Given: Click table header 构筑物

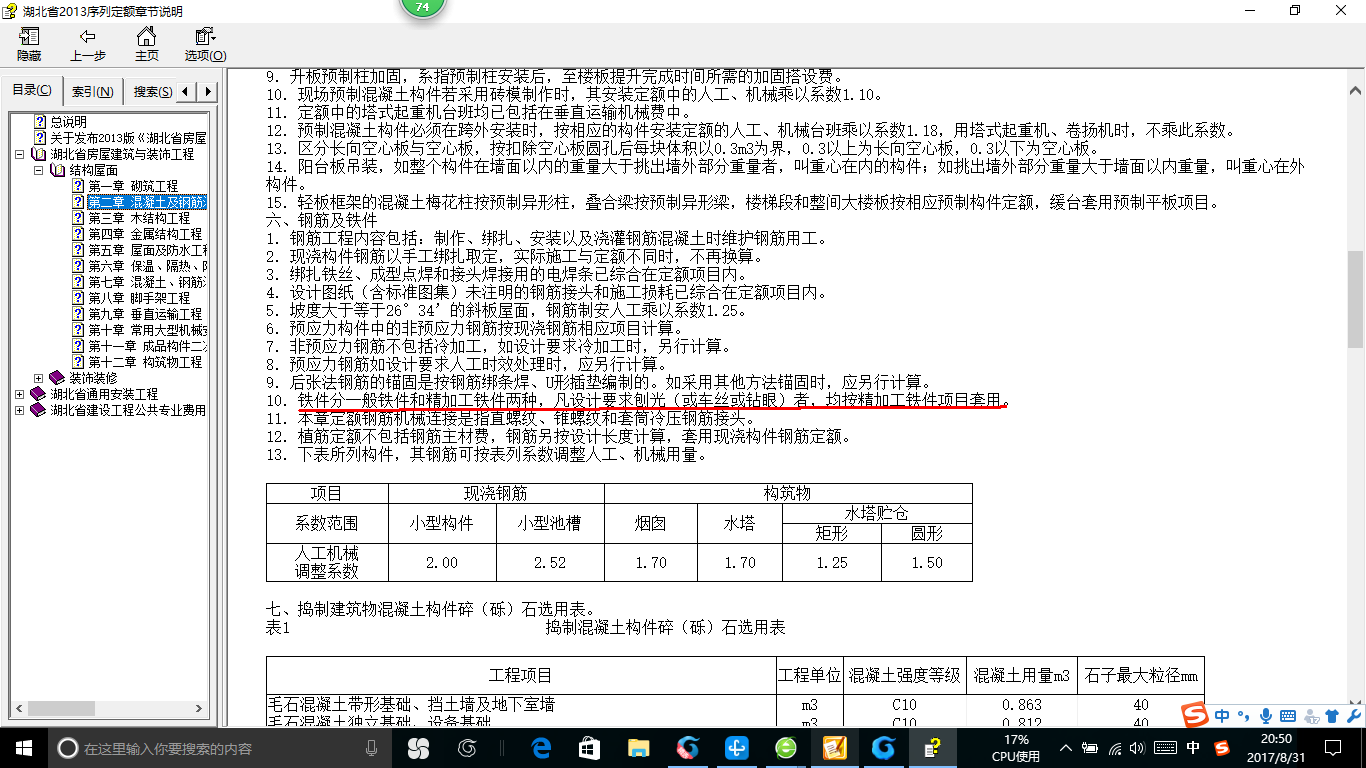Looking at the screenshot, I should (x=788, y=493).
